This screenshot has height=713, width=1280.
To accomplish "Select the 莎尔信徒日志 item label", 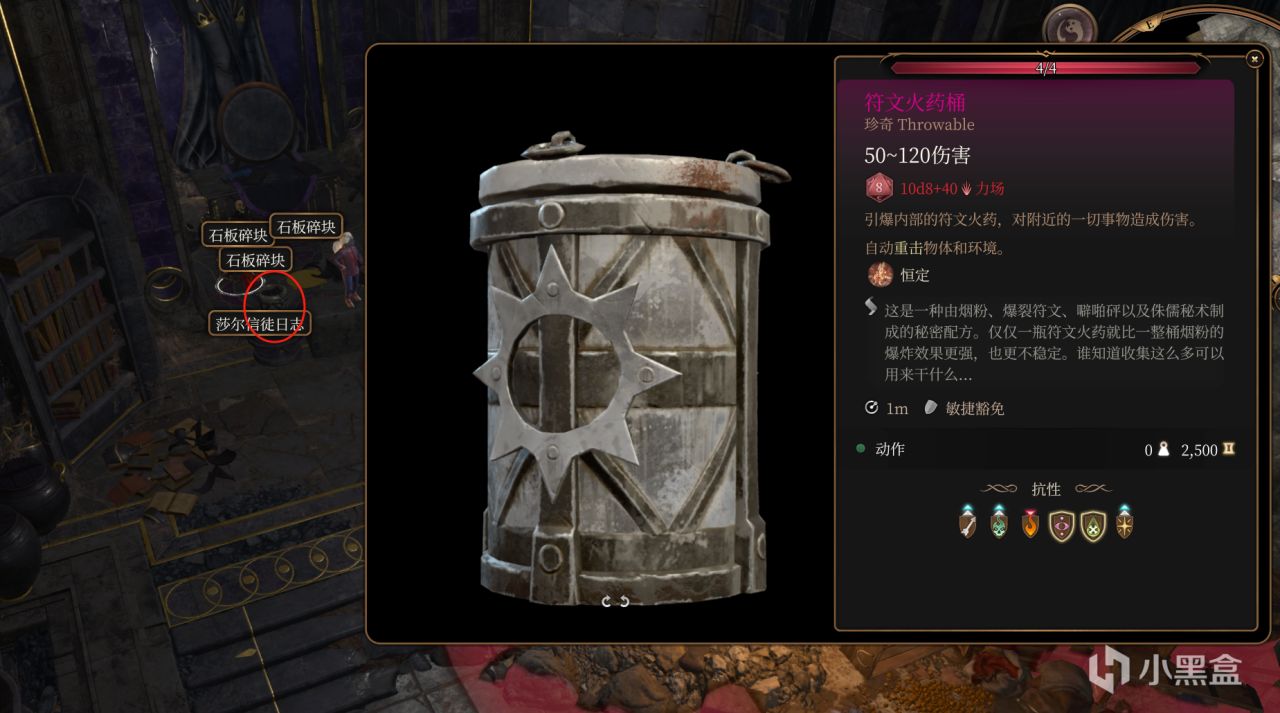I will [x=259, y=324].
